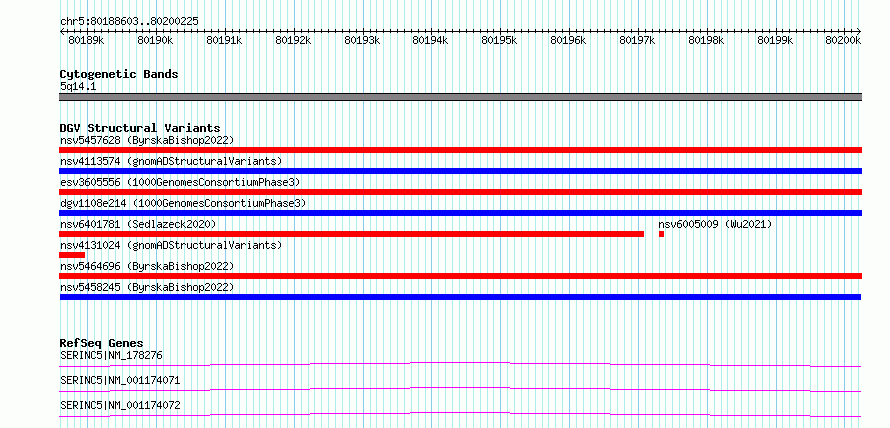Click the blue bar for nsv4113574
The height and width of the screenshot is (428, 890).
pyautogui.click(x=460, y=171)
